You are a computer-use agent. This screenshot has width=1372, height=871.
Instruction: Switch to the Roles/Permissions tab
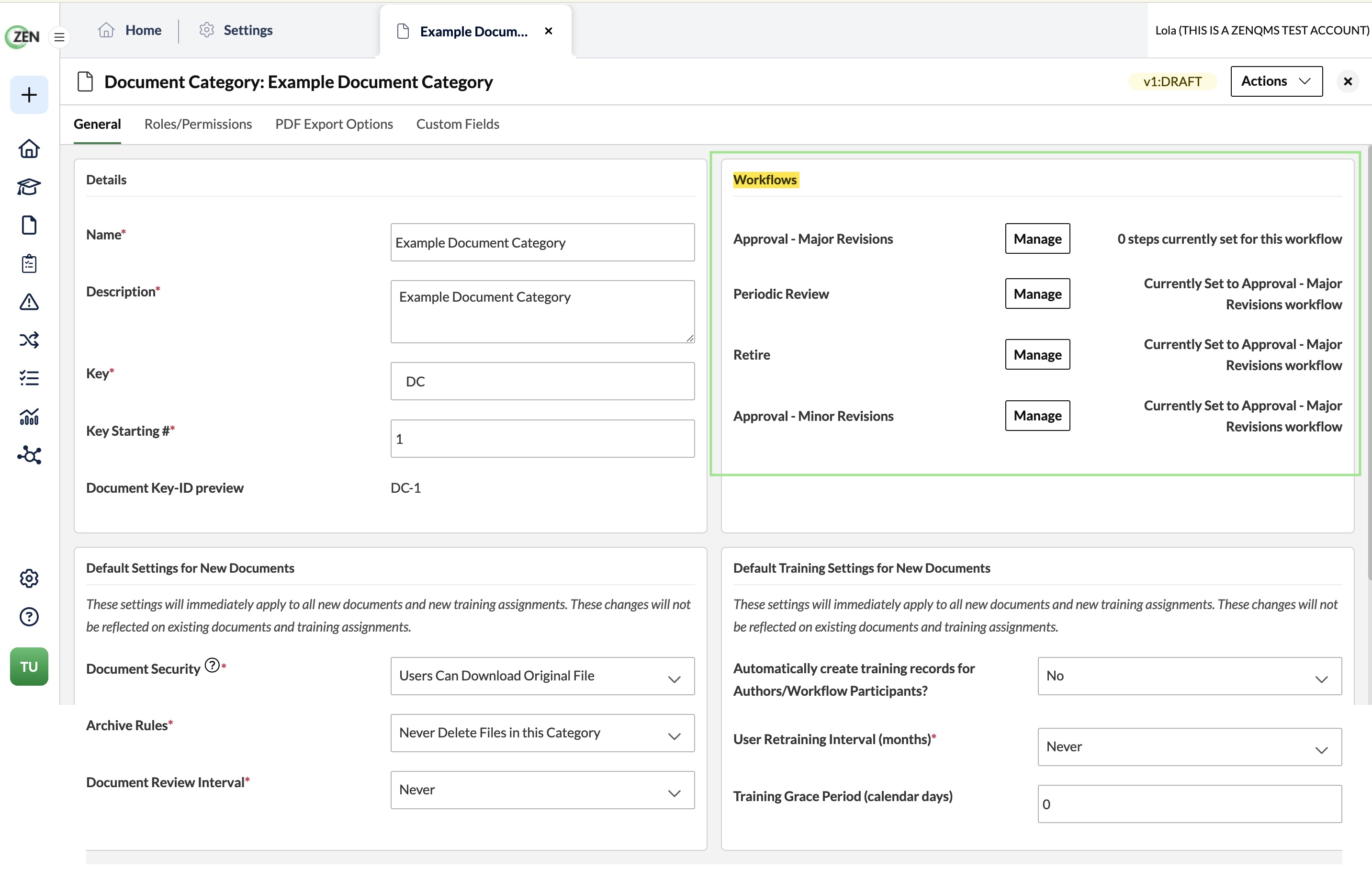click(198, 124)
